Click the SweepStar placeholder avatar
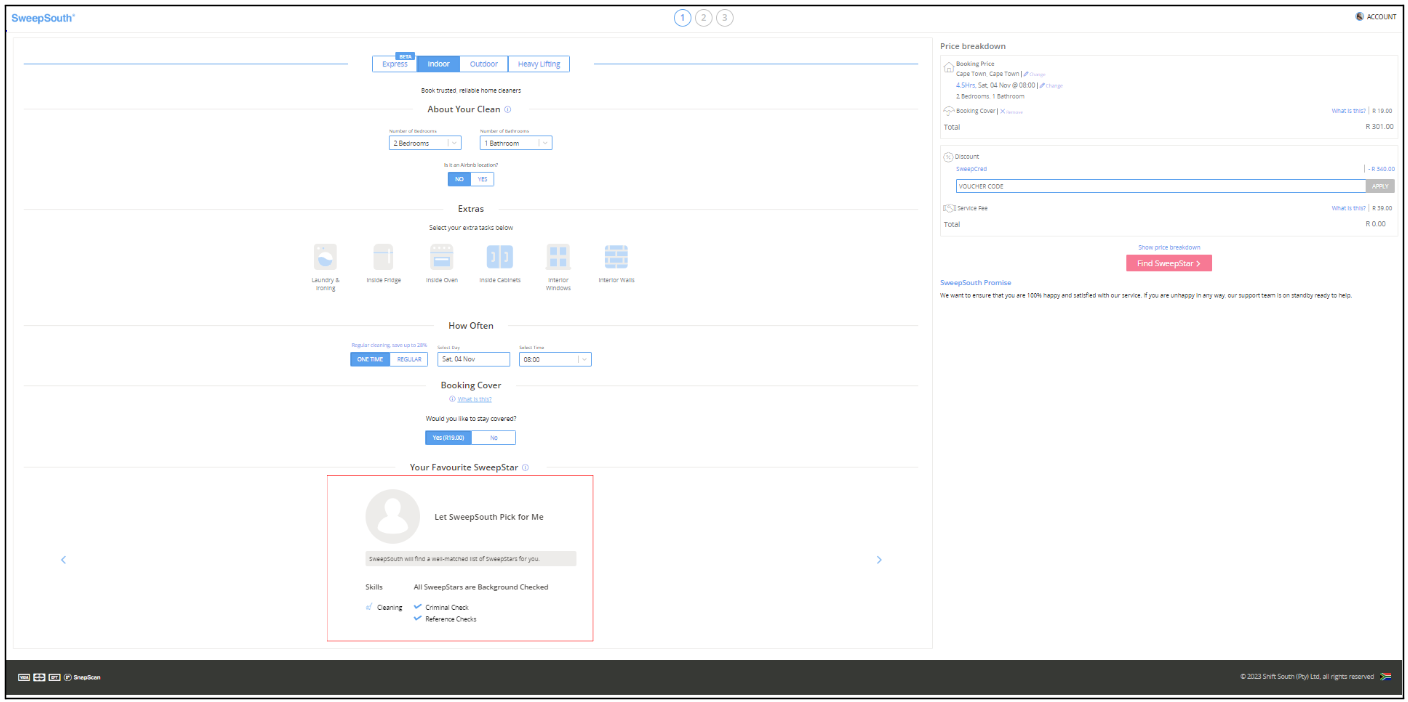Viewport: 1408px width, 702px height. click(x=392, y=516)
